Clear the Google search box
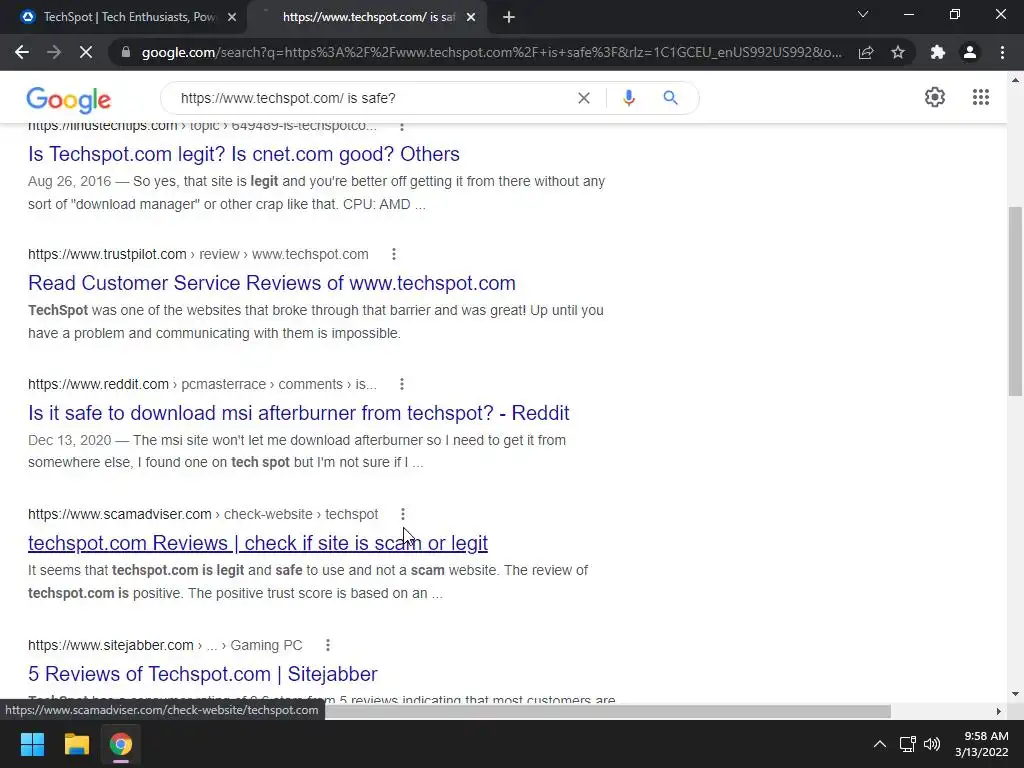The height and width of the screenshot is (768, 1024). click(x=584, y=98)
